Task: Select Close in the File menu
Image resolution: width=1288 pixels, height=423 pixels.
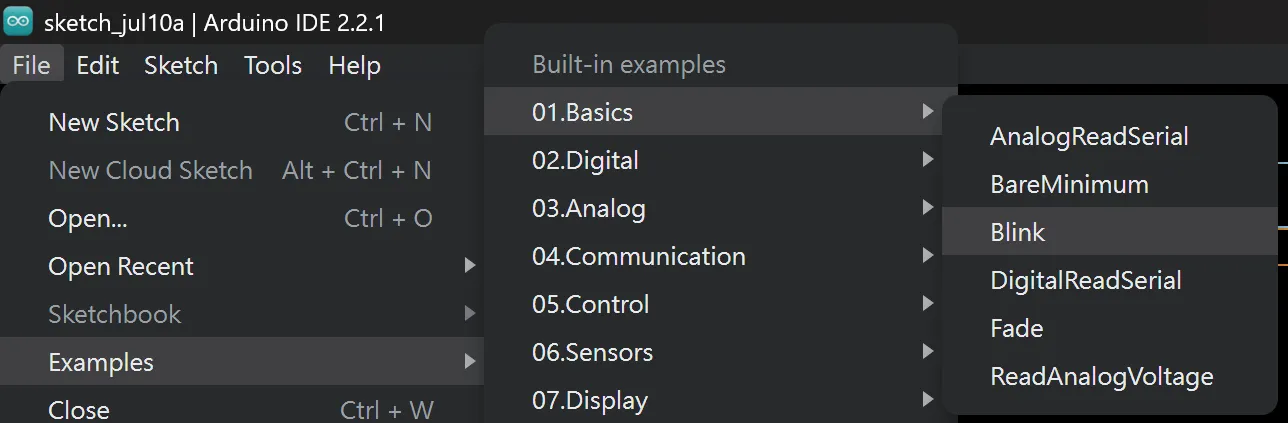Action: (242, 408)
